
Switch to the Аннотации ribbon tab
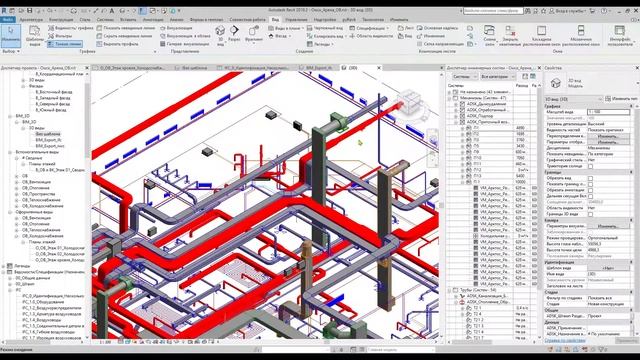pyautogui.click(x=153, y=19)
